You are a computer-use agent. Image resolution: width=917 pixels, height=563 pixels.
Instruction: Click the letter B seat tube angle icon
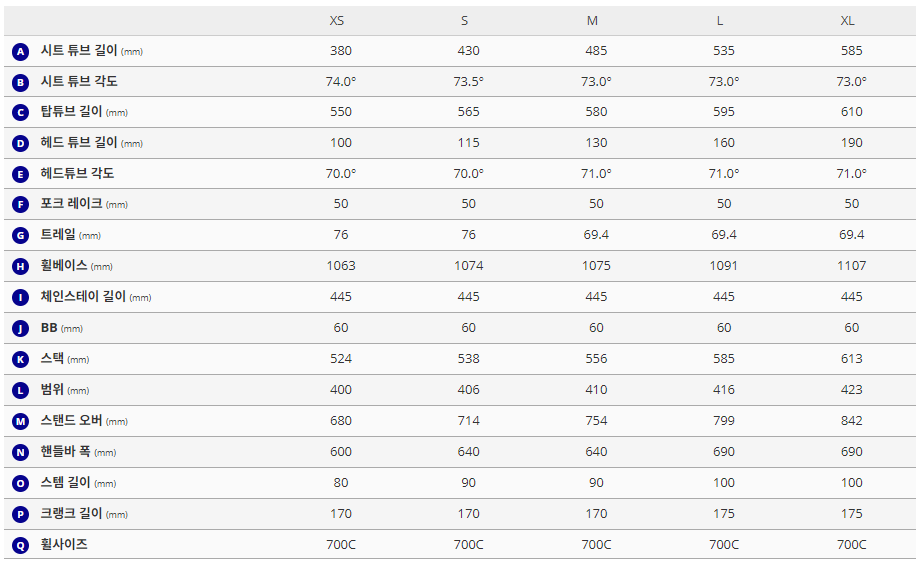(x=21, y=82)
